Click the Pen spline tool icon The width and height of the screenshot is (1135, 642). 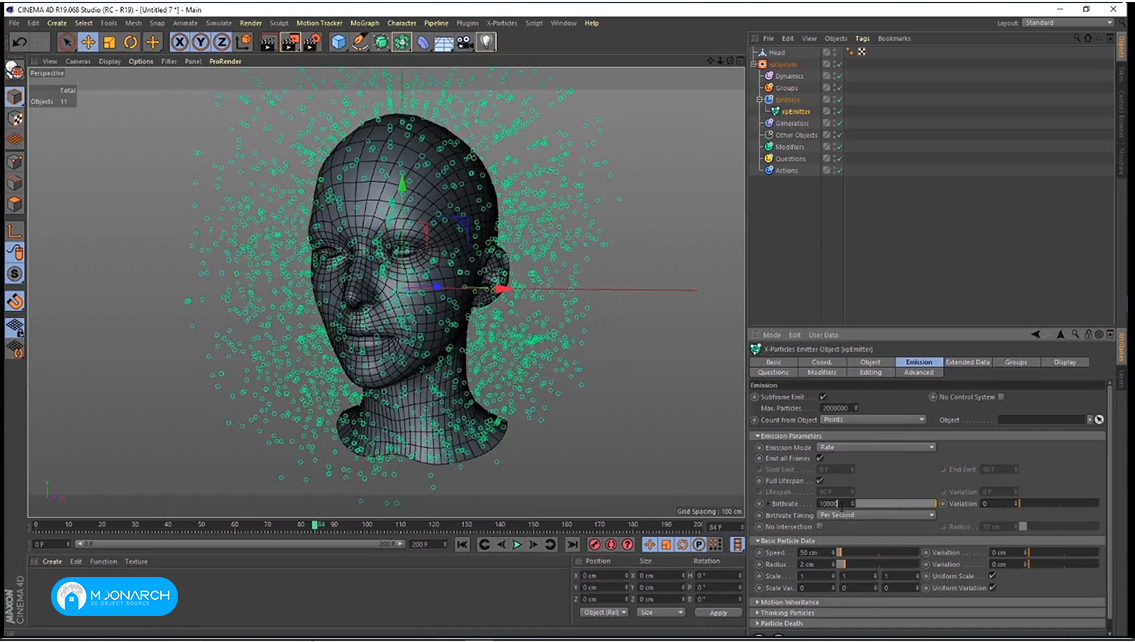coord(360,42)
